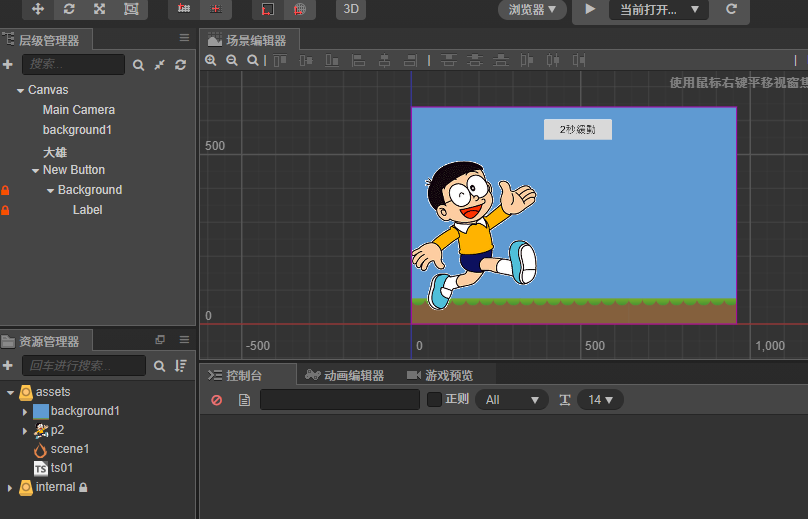The image size is (808, 519).
Task: Zoom out the scene view
Action: click(x=232, y=60)
